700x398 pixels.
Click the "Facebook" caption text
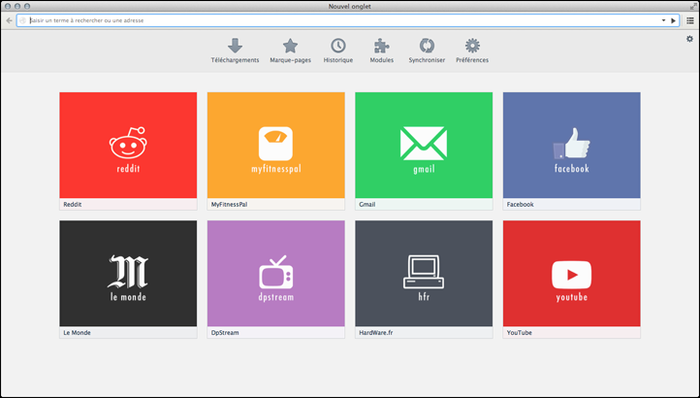[520, 204]
